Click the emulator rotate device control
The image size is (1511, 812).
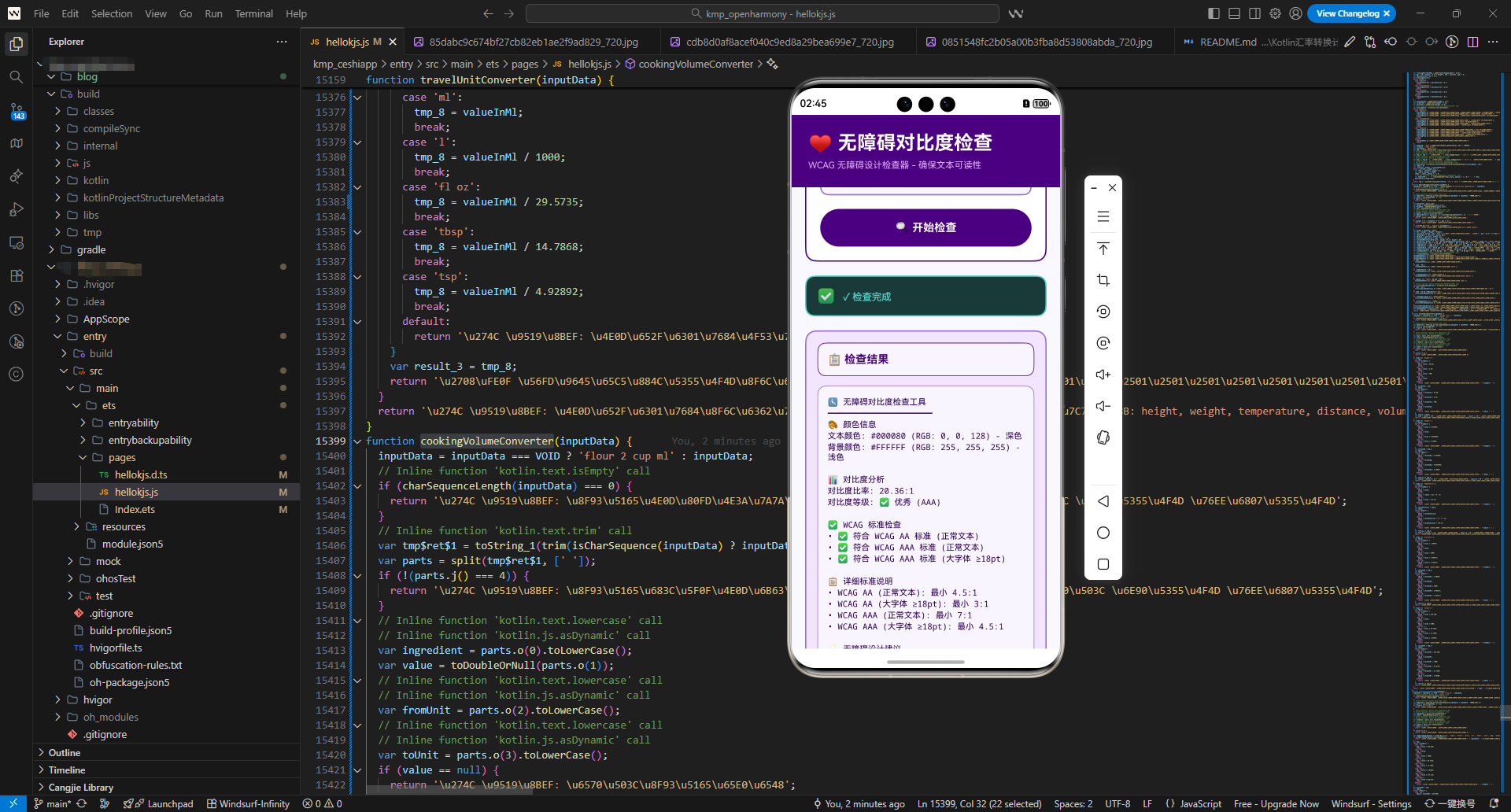(1103, 437)
